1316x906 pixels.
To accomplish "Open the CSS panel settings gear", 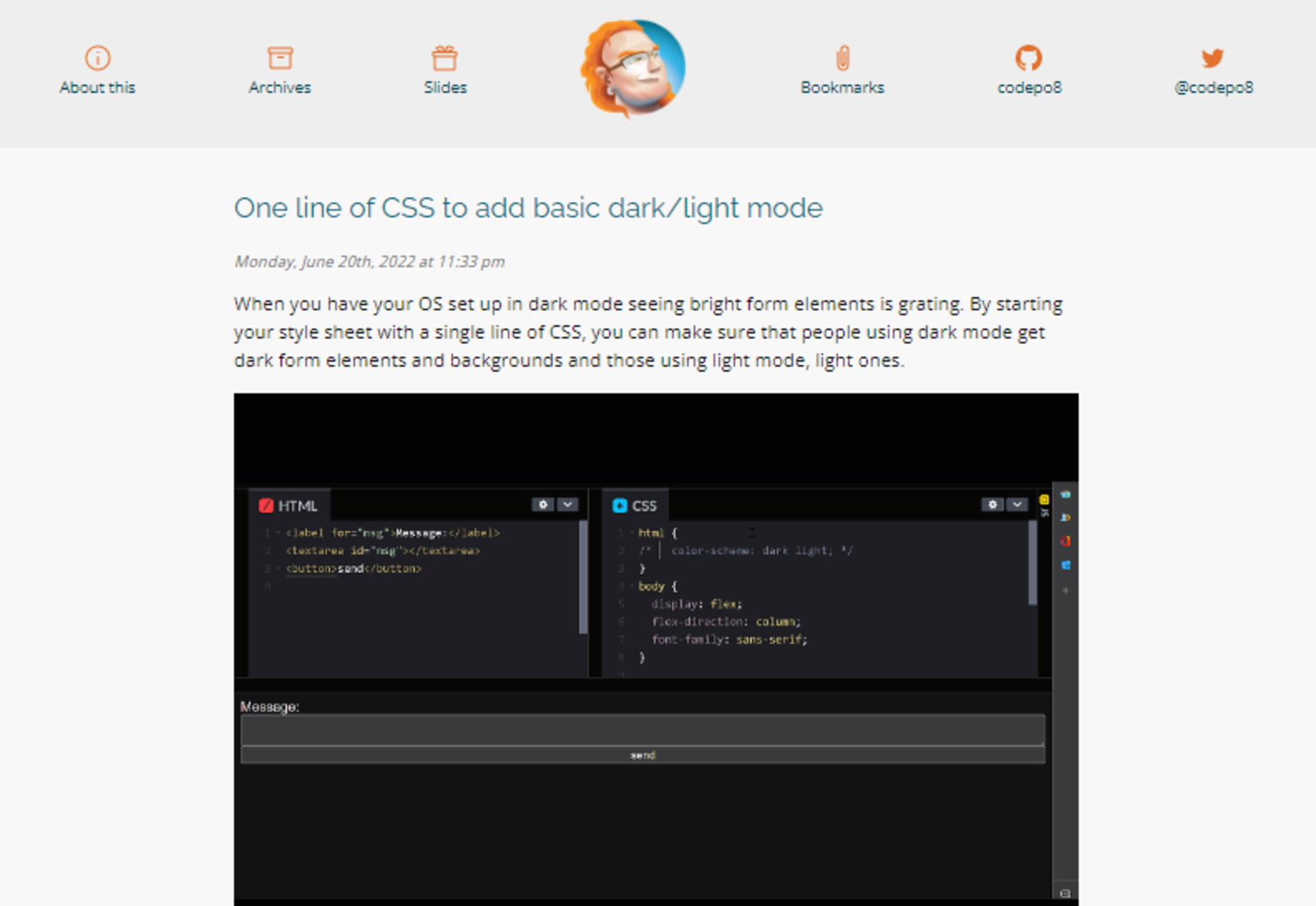I will coord(992,505).
